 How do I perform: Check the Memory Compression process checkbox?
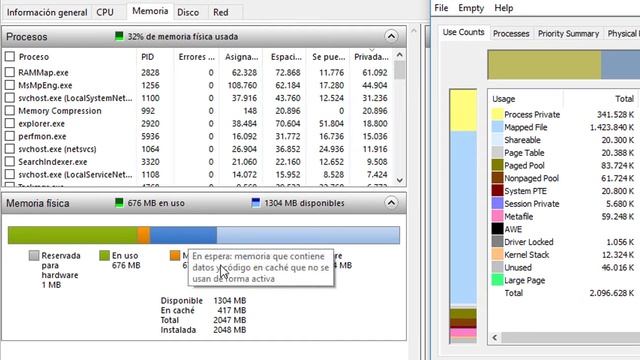pos(10,111)
